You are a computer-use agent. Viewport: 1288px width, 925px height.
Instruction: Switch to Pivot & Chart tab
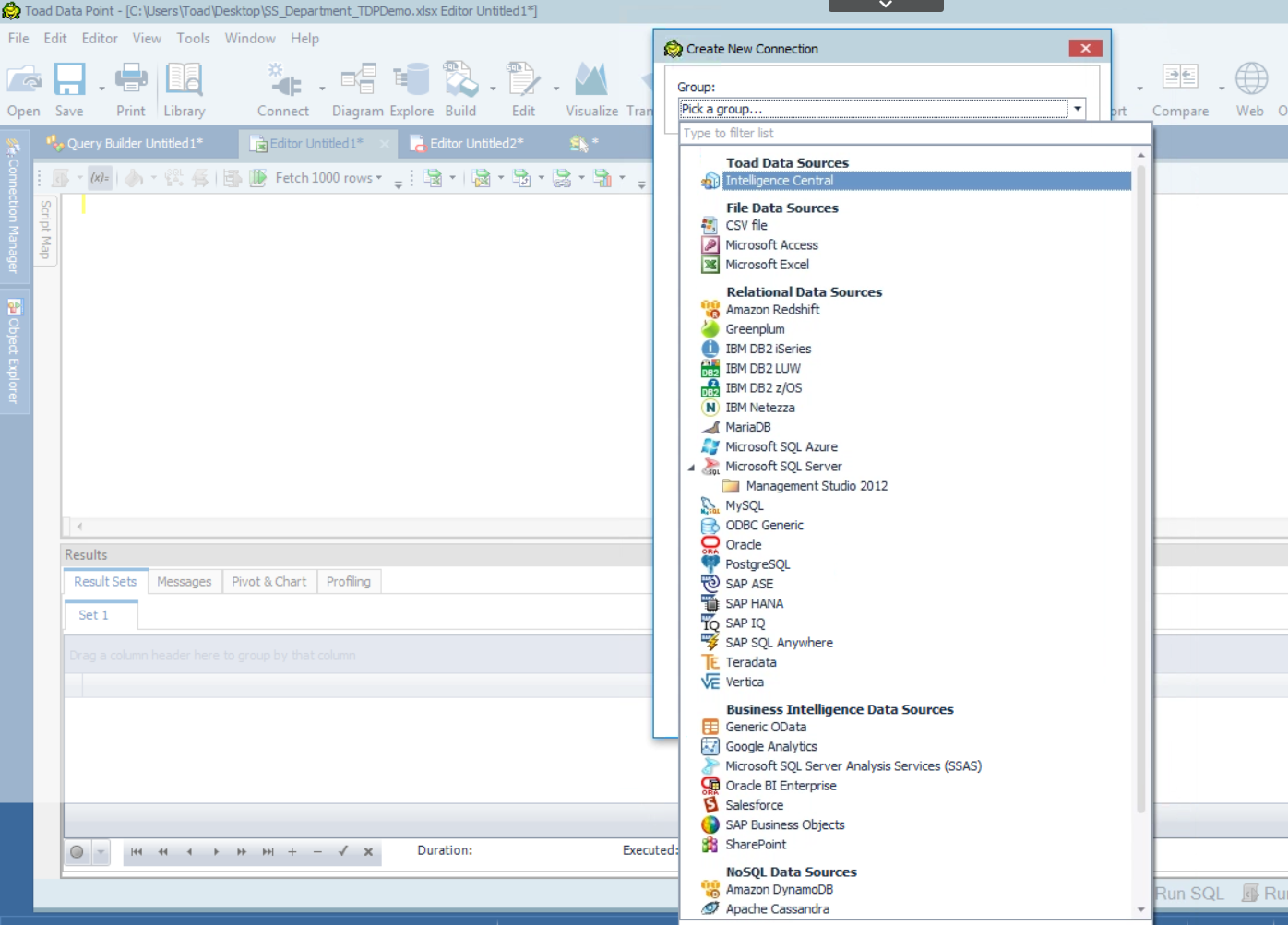[x=269, y=582]
